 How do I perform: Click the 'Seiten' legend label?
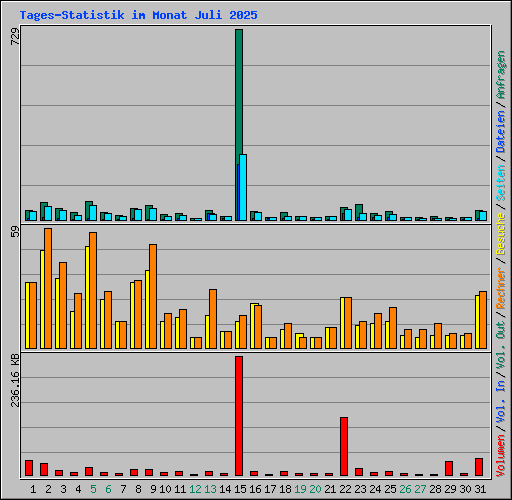tap(500, 183)
